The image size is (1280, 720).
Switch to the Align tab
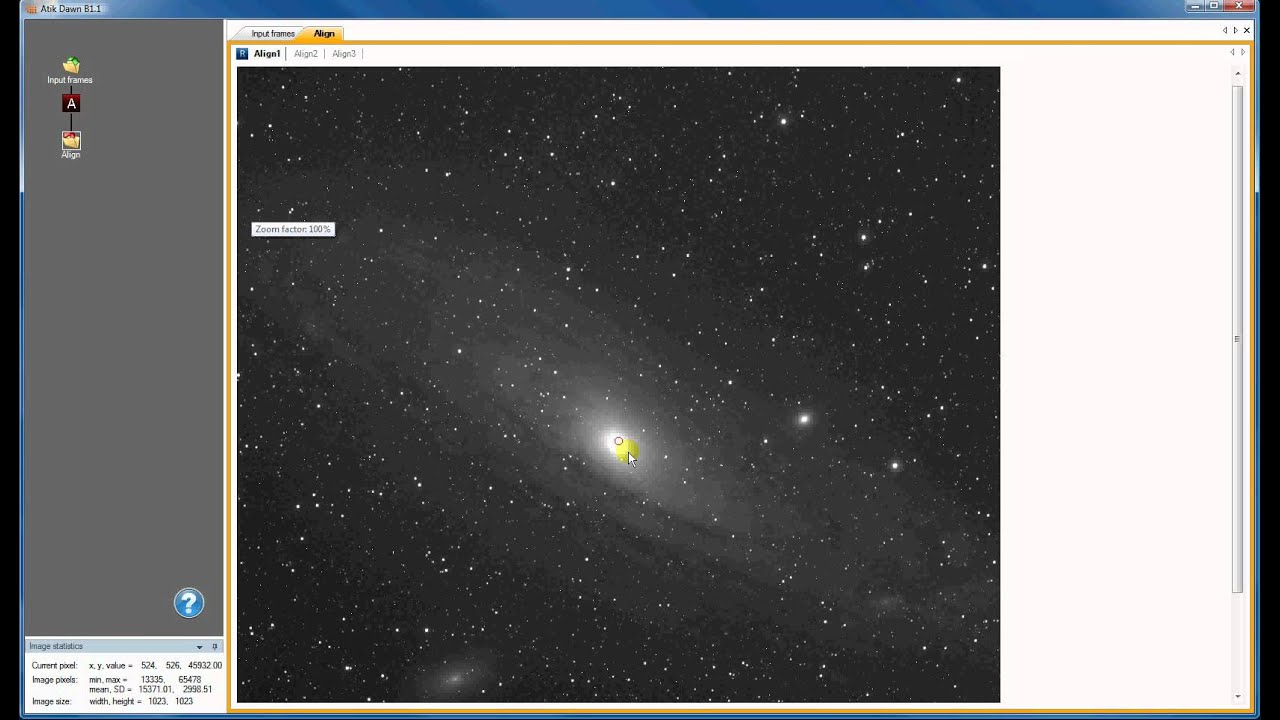click(324, 34)
